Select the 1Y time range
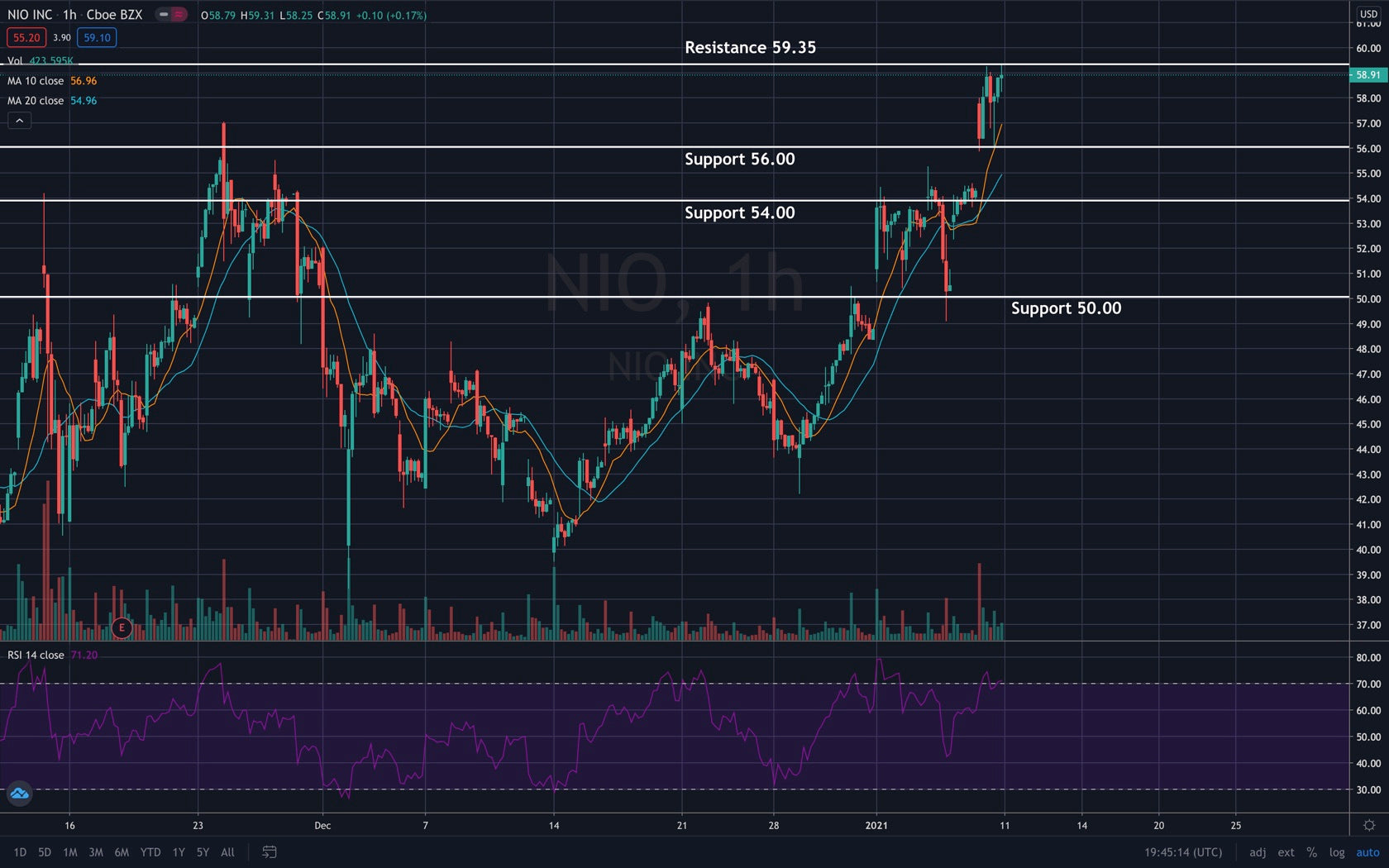This screenshot has height=868, width=1389. coord(179,852)
